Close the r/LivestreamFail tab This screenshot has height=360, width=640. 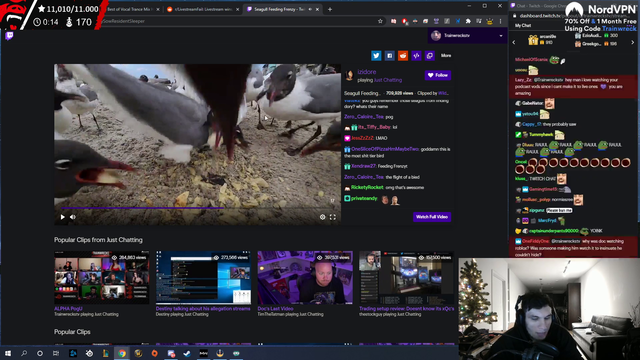(237, 9)
